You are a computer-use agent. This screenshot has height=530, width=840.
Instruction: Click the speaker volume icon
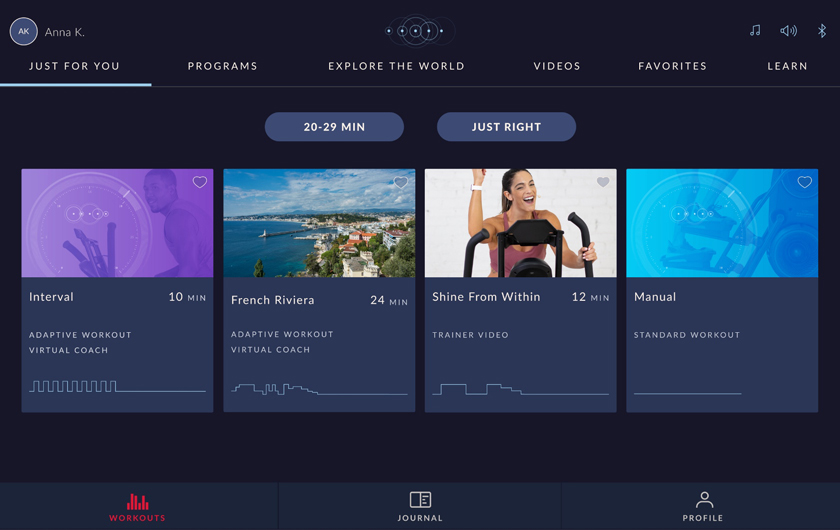789,31
